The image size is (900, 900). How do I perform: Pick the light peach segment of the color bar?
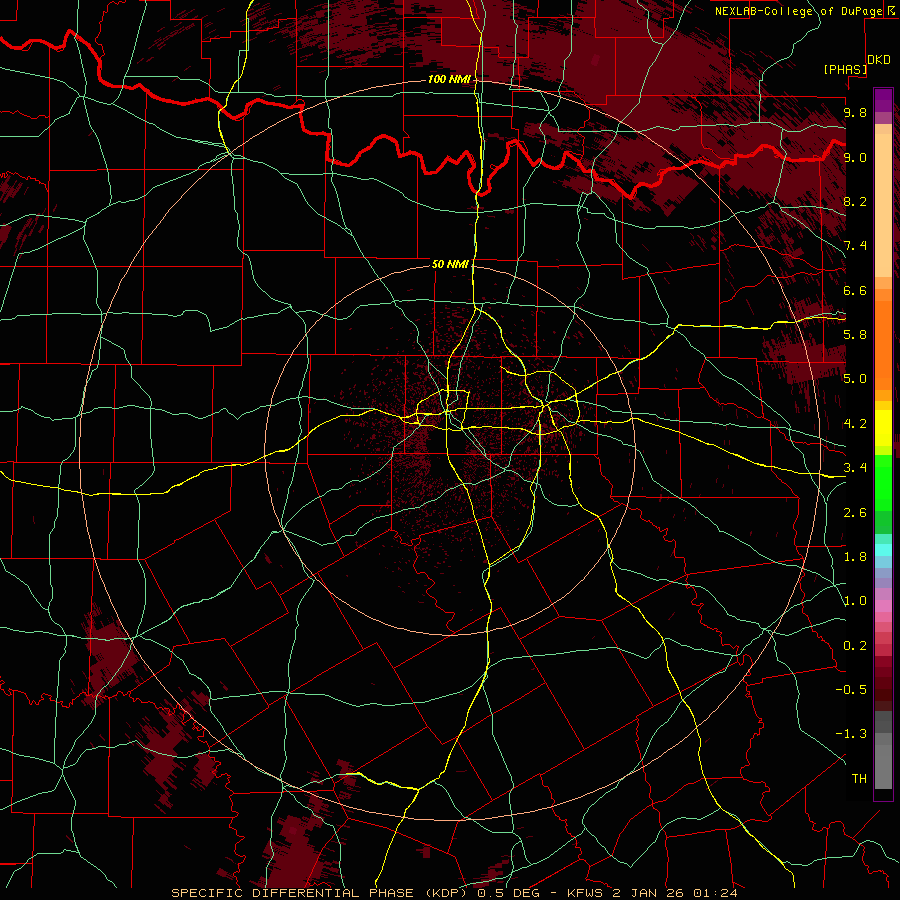(883, 205)
